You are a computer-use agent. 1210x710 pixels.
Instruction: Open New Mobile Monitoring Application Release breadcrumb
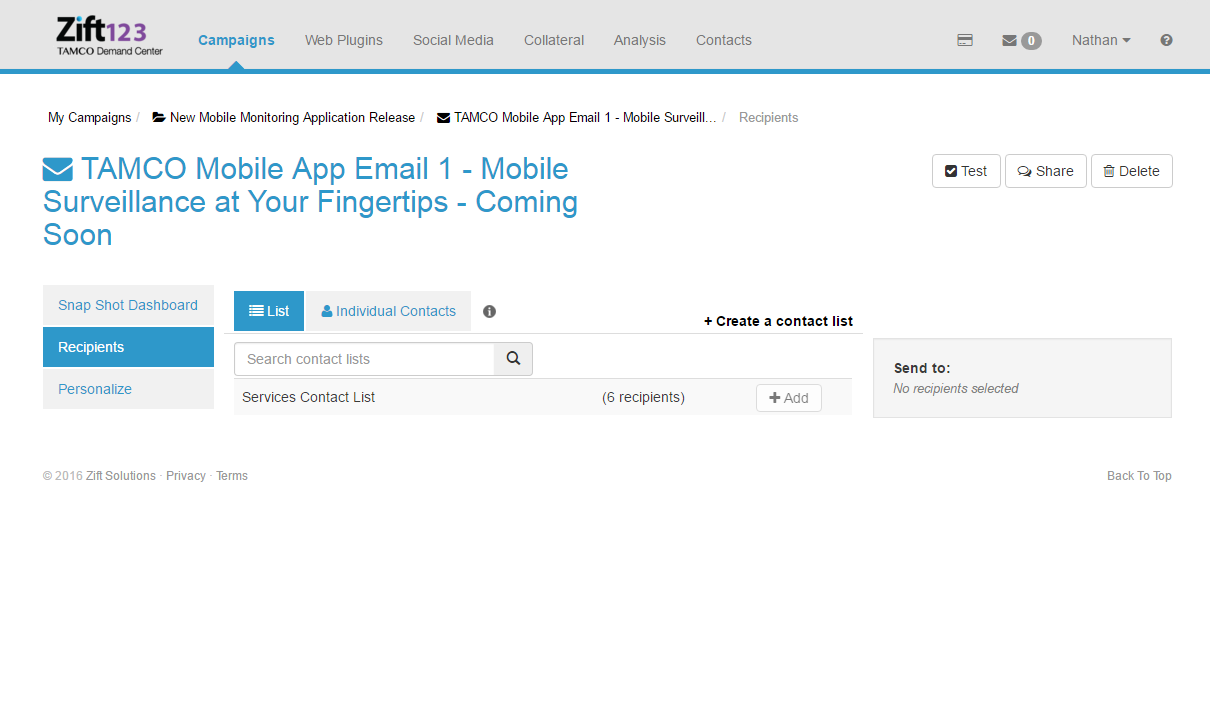coord(284,118)
